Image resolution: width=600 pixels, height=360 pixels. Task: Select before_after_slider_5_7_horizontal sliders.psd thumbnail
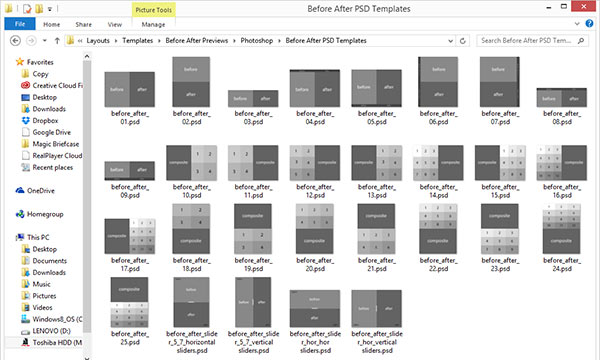coord(191,302)
